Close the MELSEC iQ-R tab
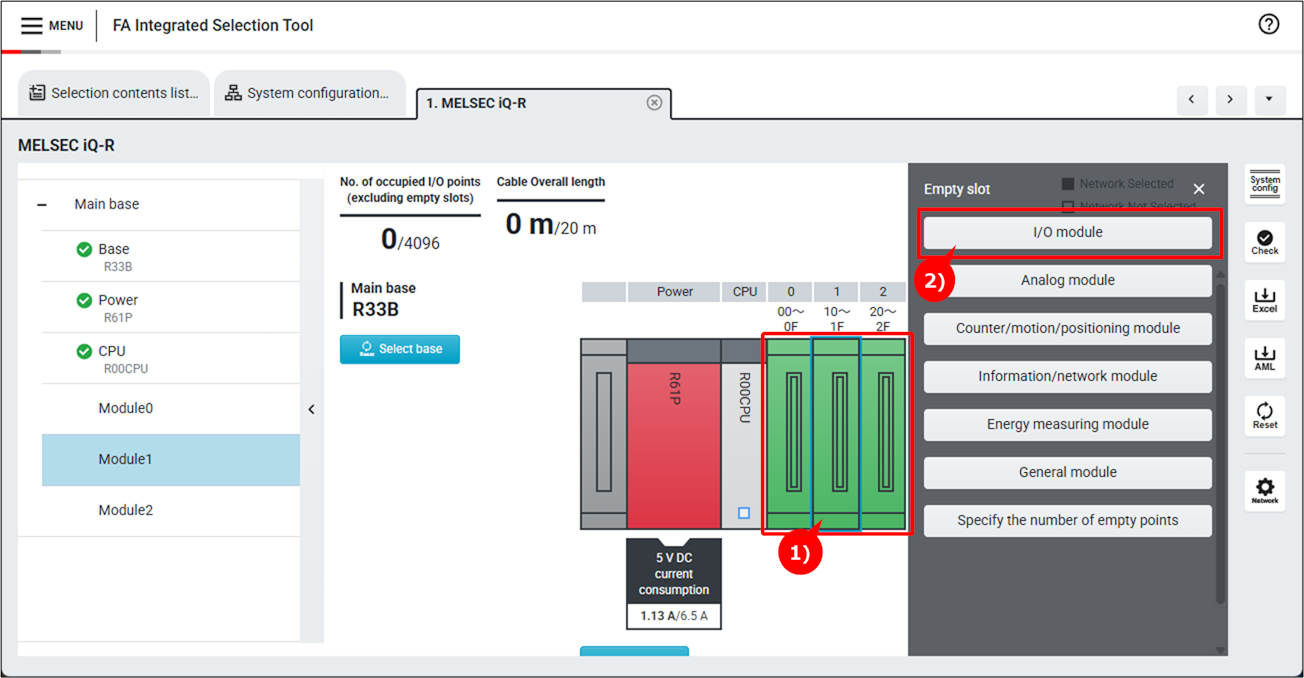1304x678 pixels. pos(654,103)
